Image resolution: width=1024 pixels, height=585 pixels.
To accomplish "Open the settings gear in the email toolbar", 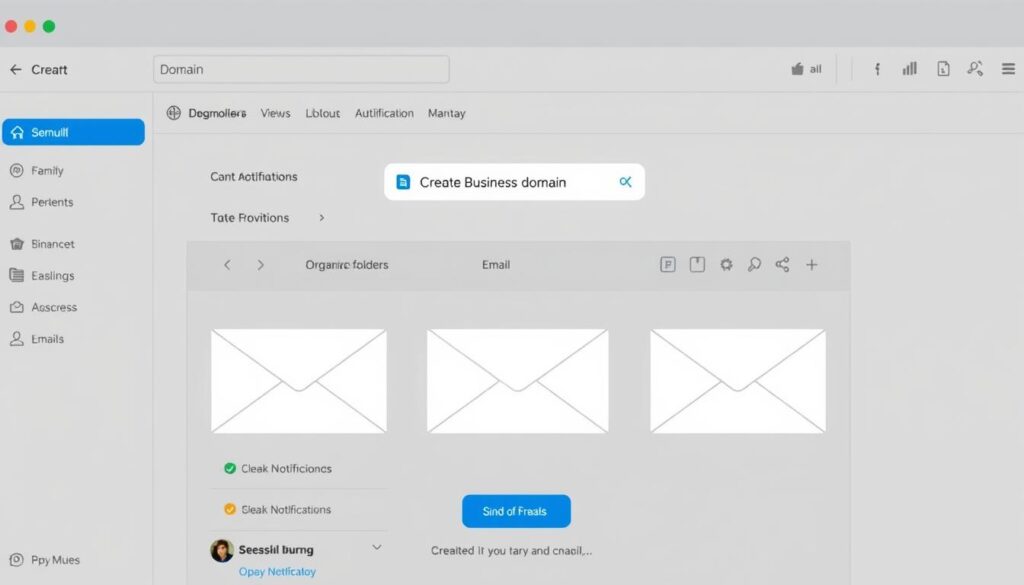I will tap(726, 264).
